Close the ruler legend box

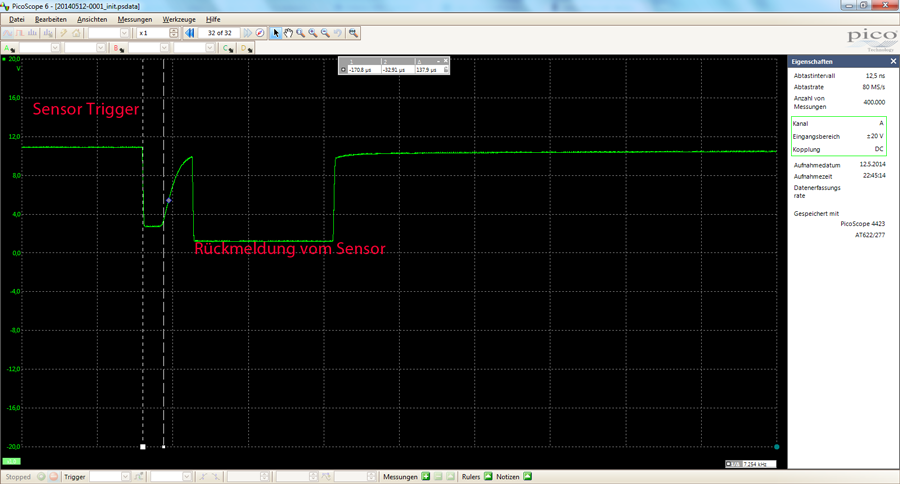click(446, 61)
